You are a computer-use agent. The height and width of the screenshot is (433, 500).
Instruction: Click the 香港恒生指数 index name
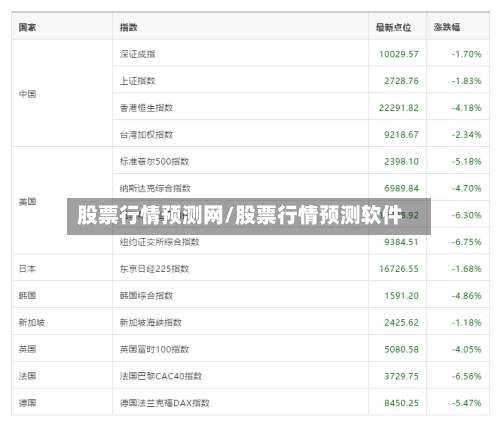(x=146, y=108)
